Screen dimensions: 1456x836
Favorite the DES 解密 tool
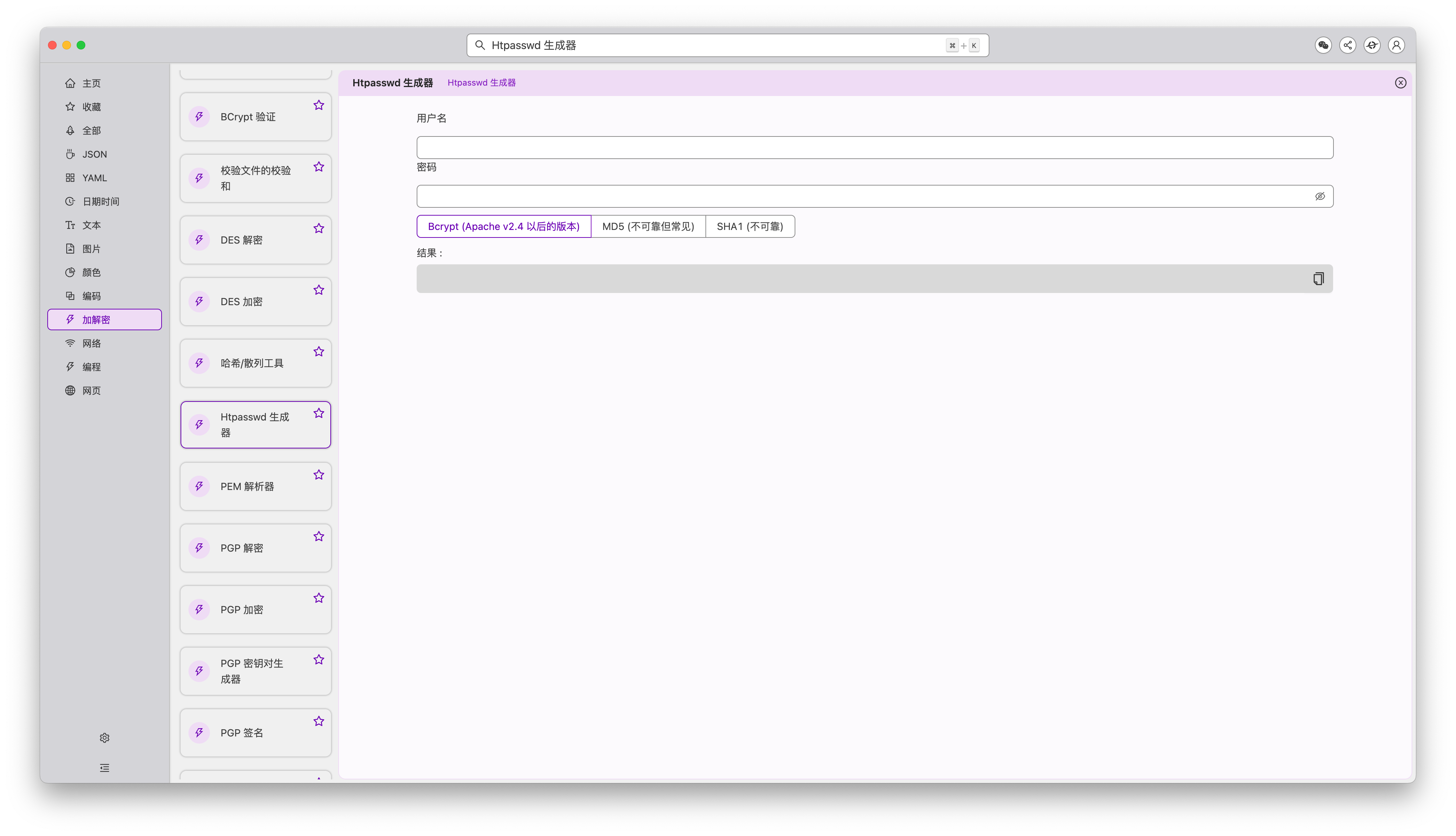pyautogui.click(x=318, y=229)
